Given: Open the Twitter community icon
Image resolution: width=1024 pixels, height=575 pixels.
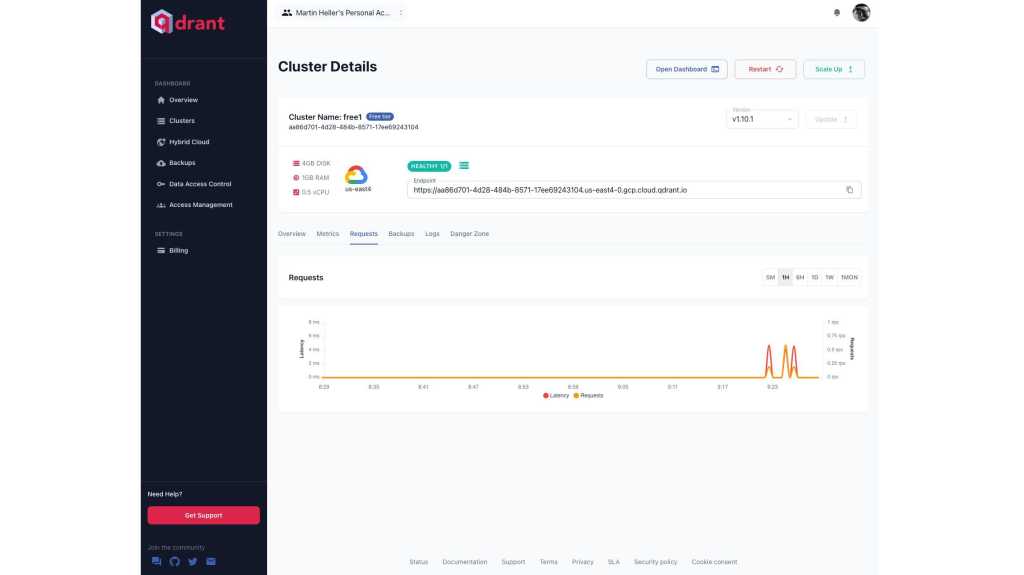Looking at the screenshot, I should [193, 562].
